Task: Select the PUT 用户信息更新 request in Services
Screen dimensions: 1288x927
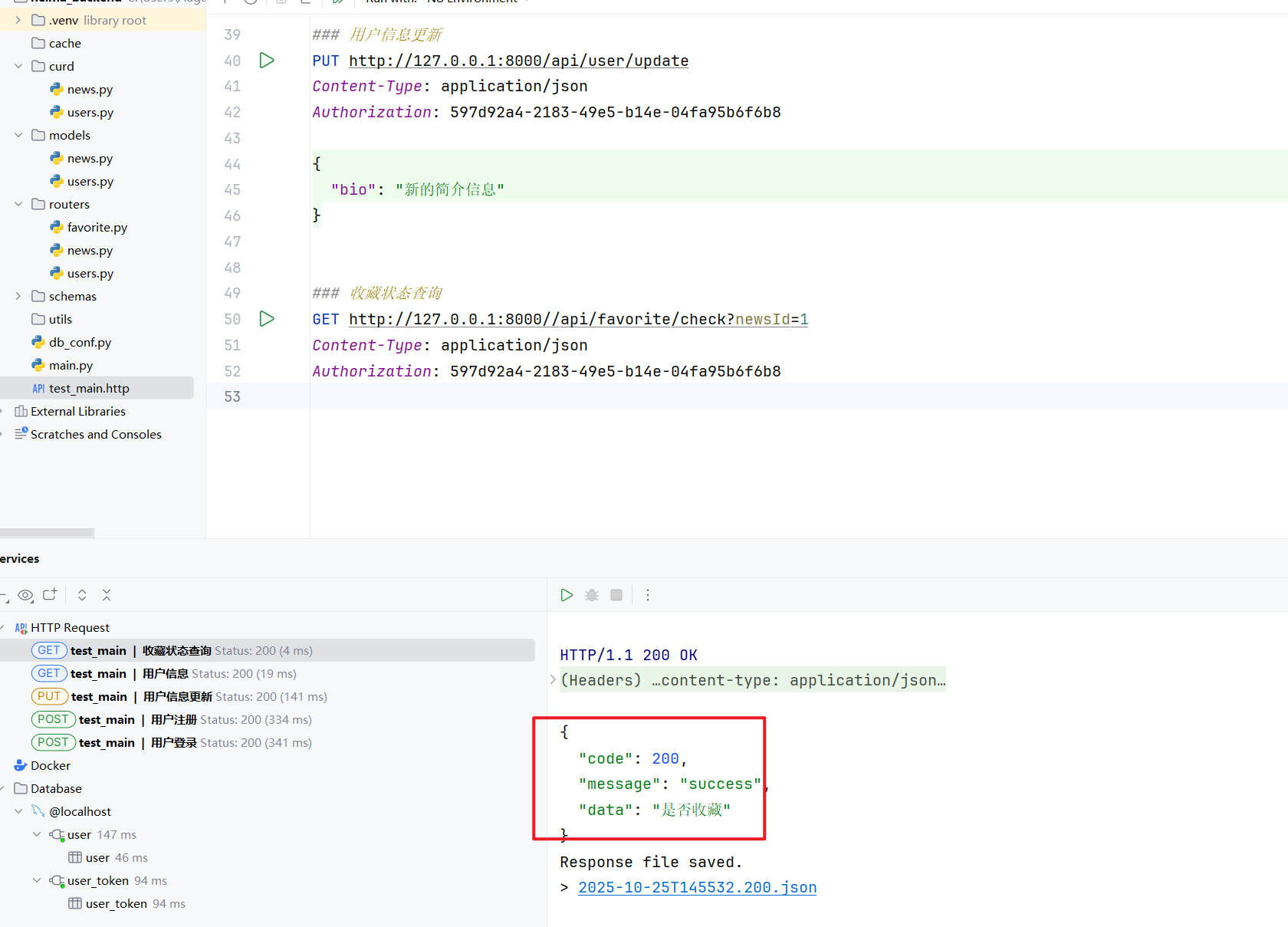Action: (x=177, y=696)
